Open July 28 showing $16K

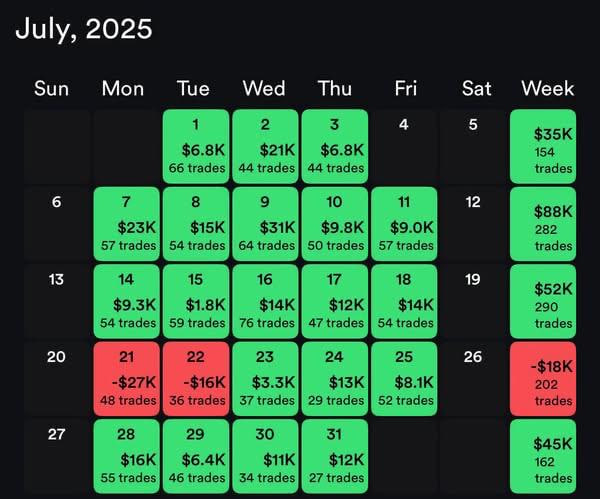(x=123, y=456)
